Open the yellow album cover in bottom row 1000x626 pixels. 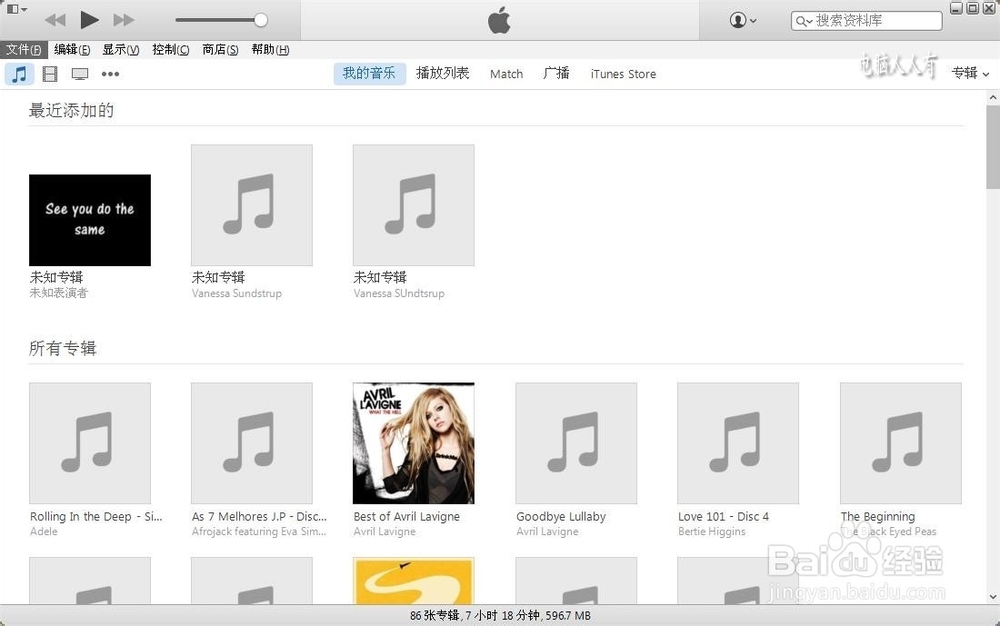(414, 581)
